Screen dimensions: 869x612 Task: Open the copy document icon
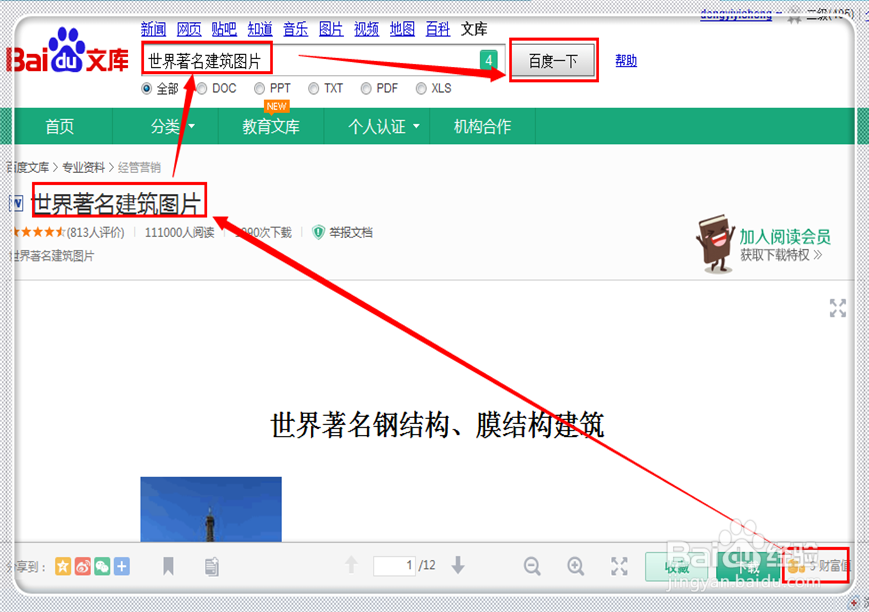(209, 565)
